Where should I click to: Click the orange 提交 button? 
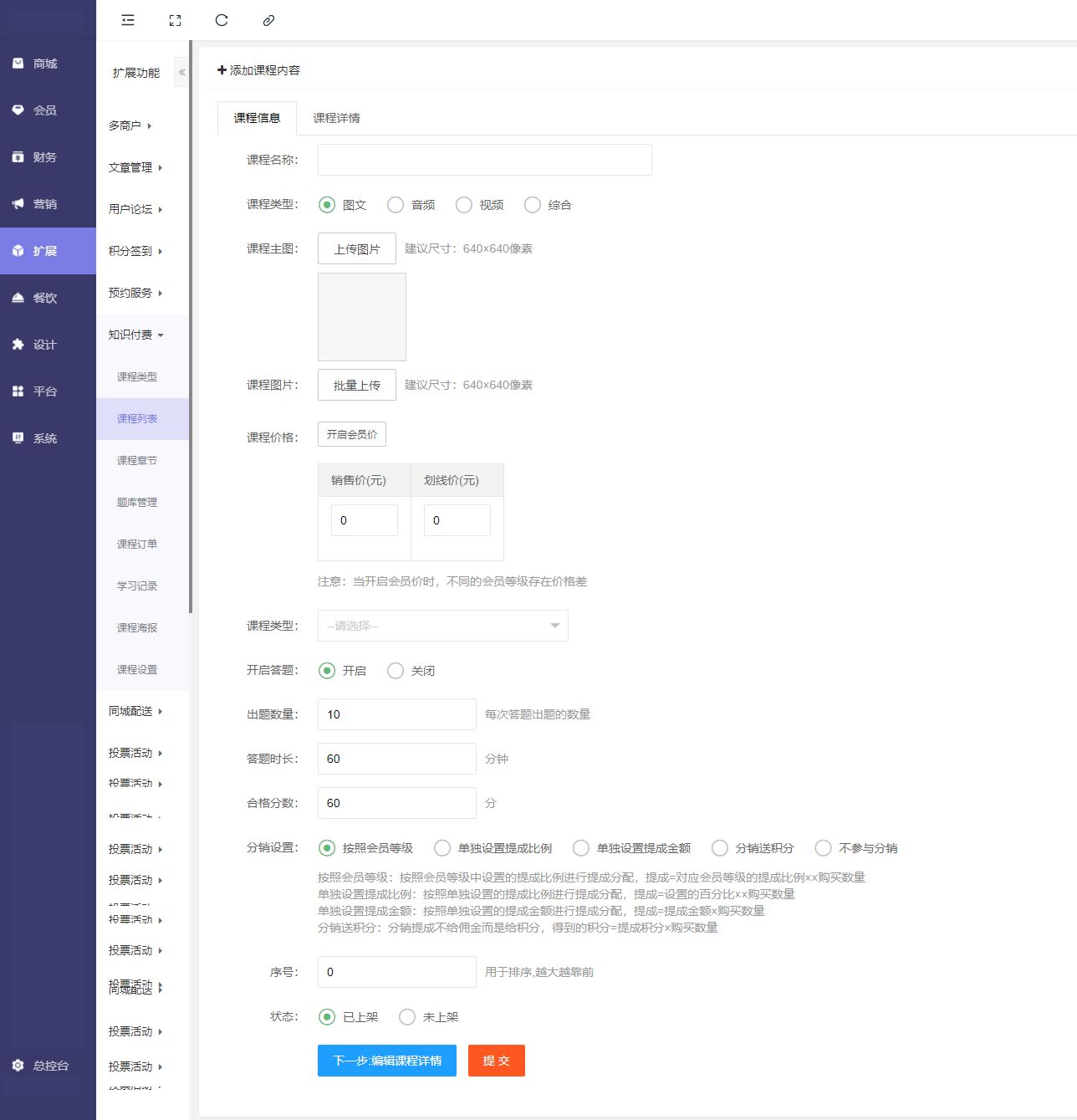(x=496, y=1061)
